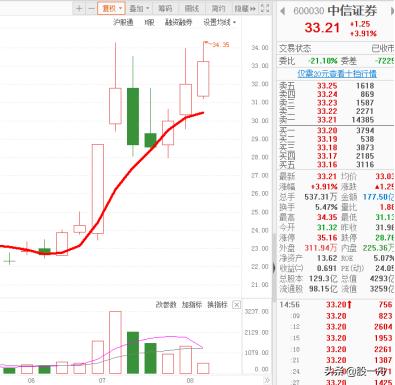Click the 总手 537.31万 value
This screenshot has width=395, height=385.
click(x=321, y=197)
